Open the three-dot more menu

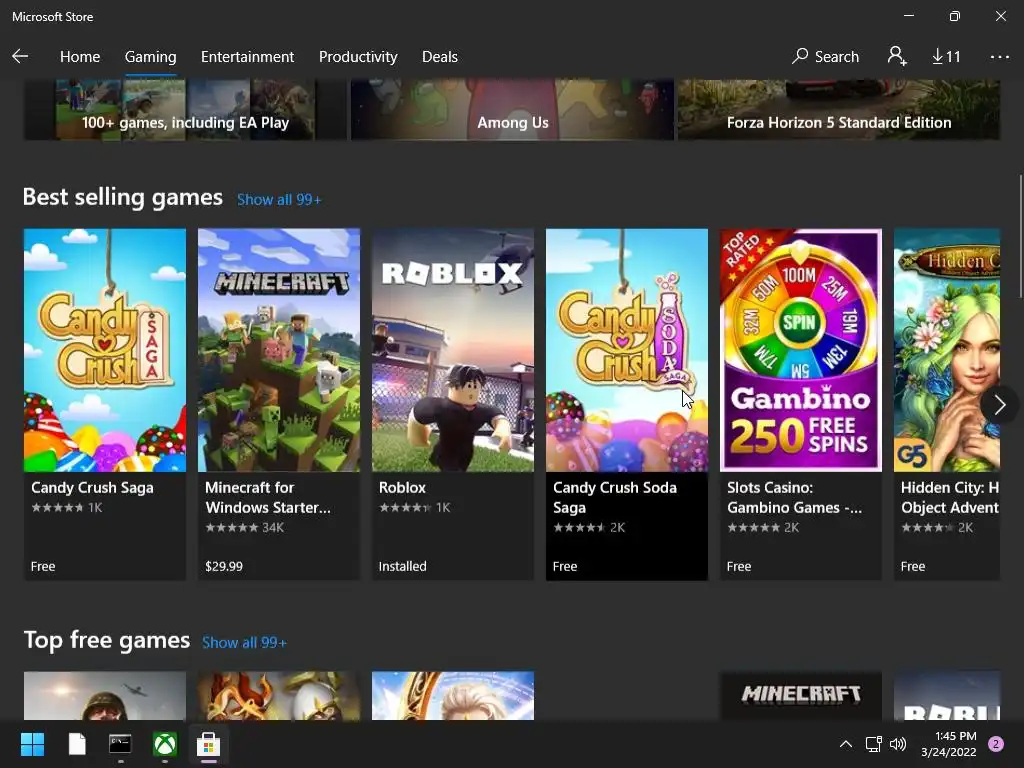coord(999,57)
